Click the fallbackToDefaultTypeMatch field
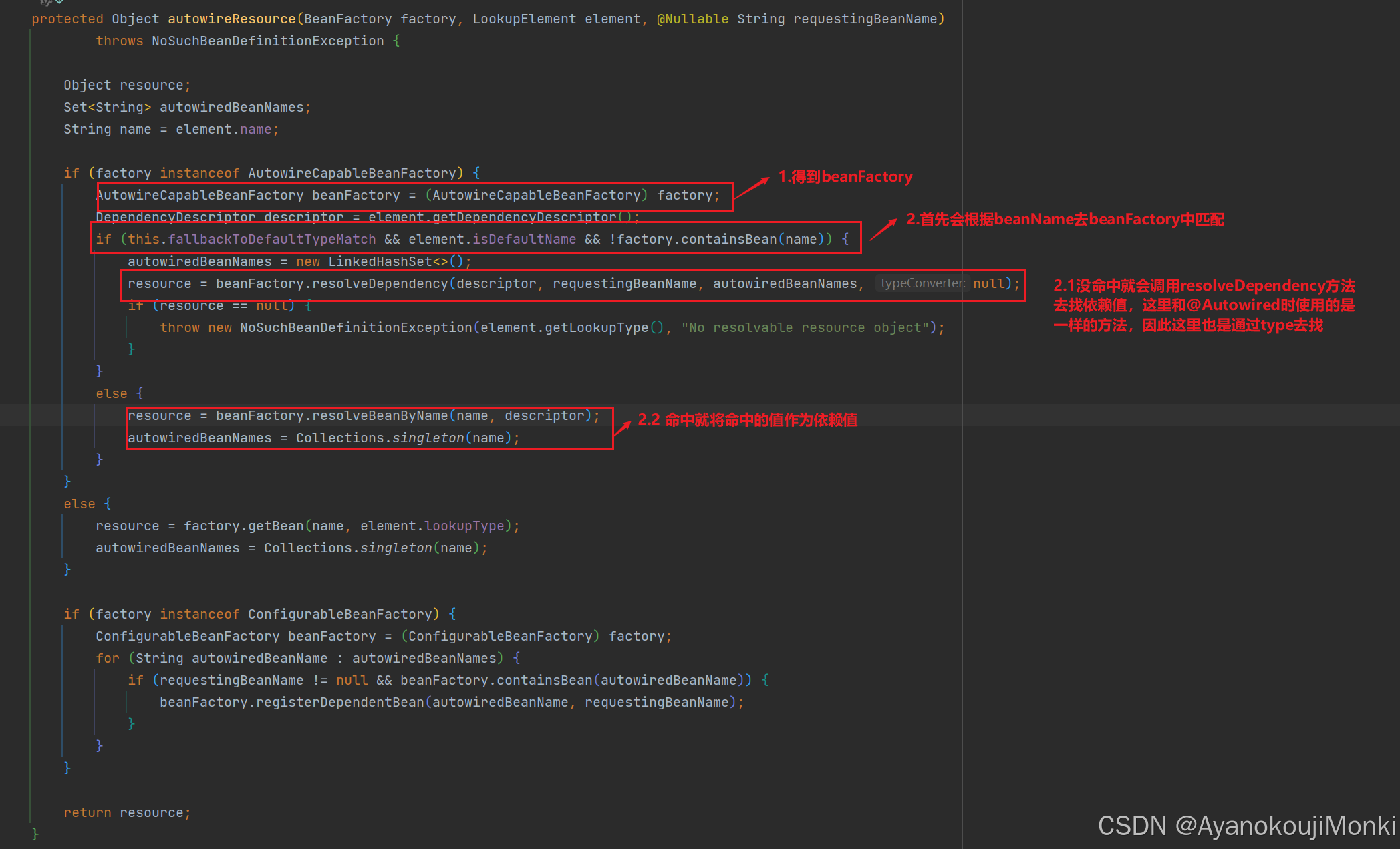Image resolution: width=1400 pixels, height=849 pixels. [272, 239]
